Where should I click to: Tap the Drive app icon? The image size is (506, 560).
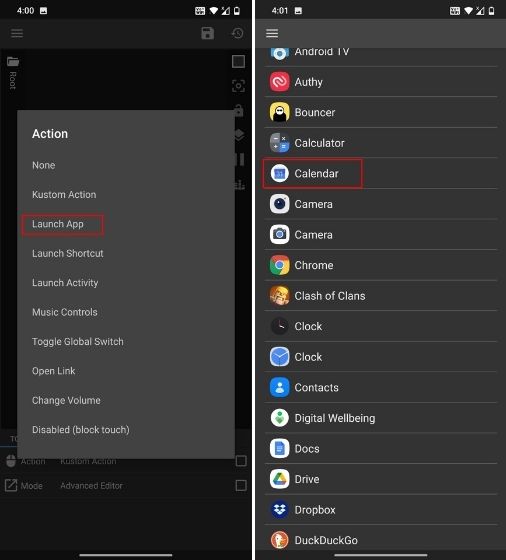pyautogui.click(x=279, y=479)
